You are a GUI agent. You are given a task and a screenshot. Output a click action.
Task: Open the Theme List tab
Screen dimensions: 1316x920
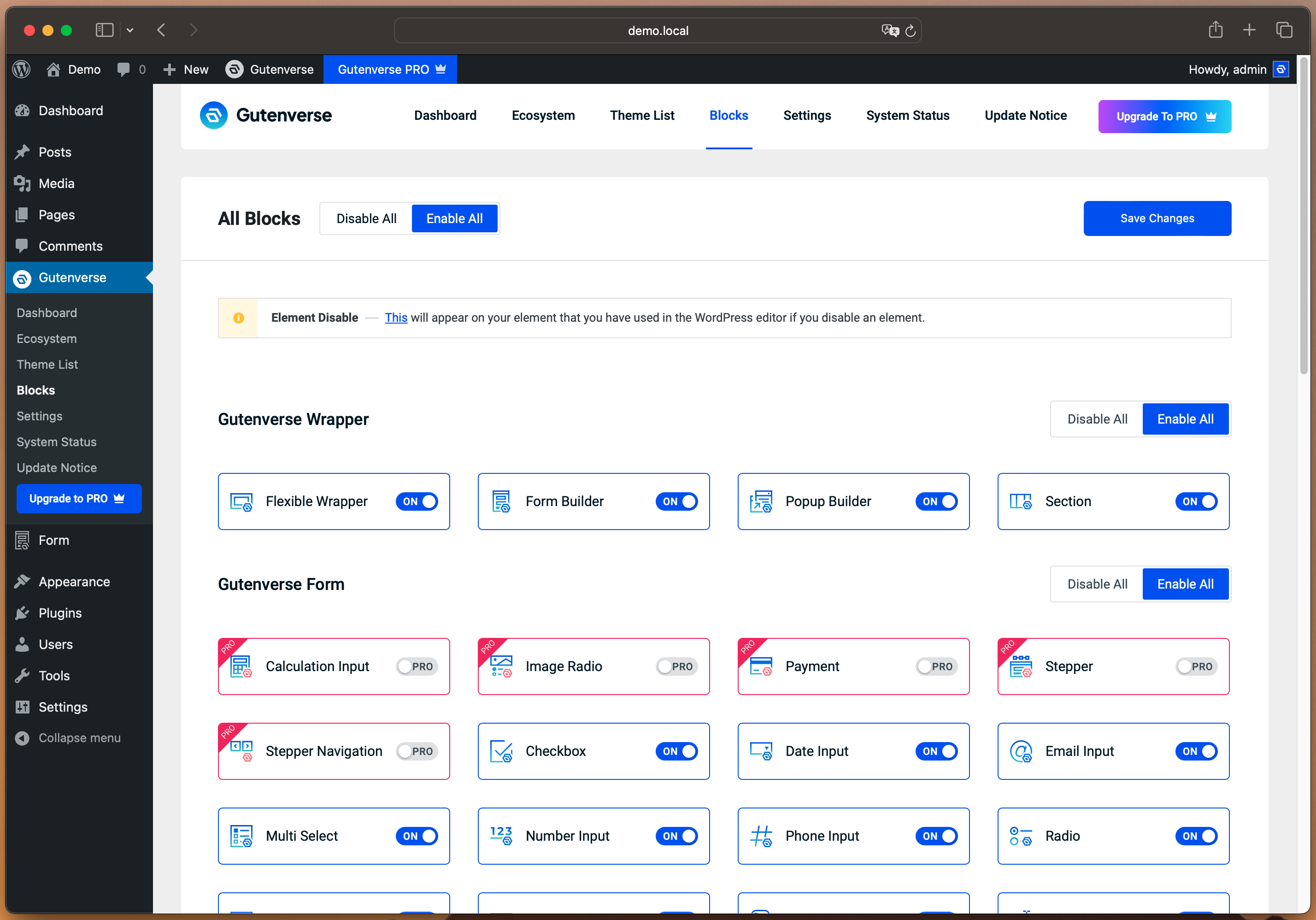click(642, 115)
